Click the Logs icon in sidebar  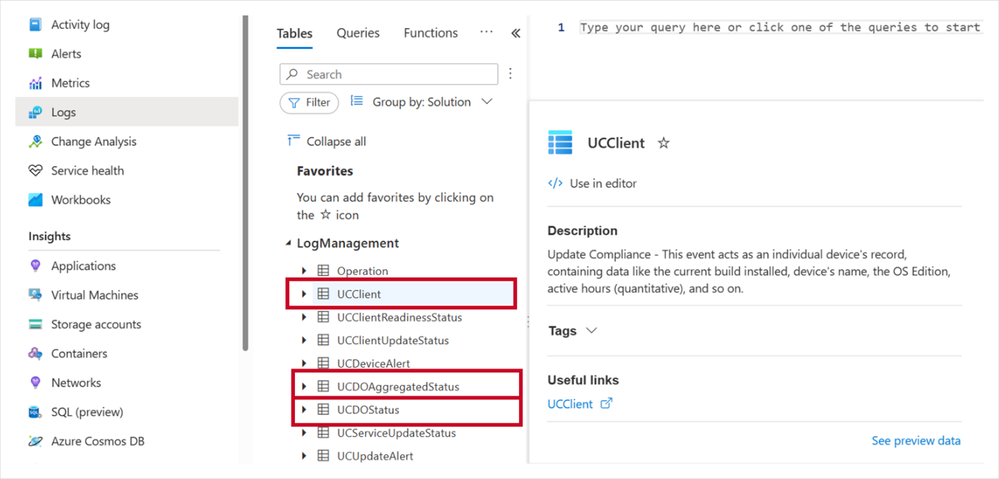tap(36, 113)
